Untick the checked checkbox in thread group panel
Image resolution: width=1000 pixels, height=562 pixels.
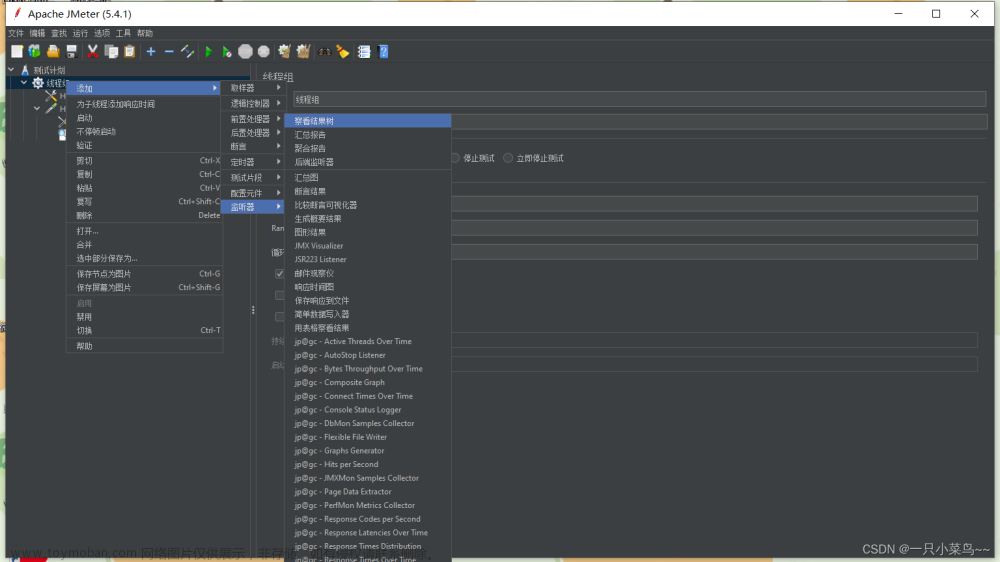pyautogui.click(x=279, y=274)
